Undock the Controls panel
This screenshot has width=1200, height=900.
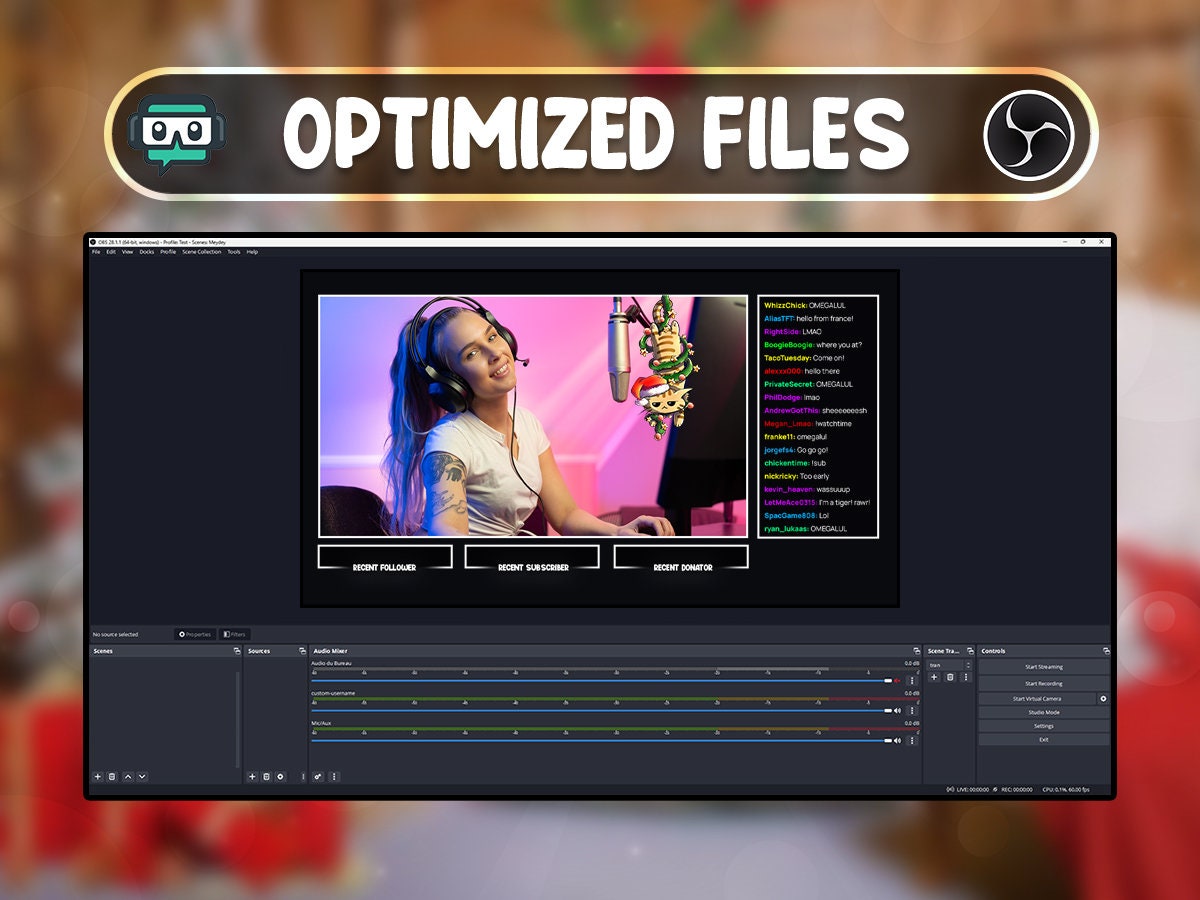click(1106, 651)
